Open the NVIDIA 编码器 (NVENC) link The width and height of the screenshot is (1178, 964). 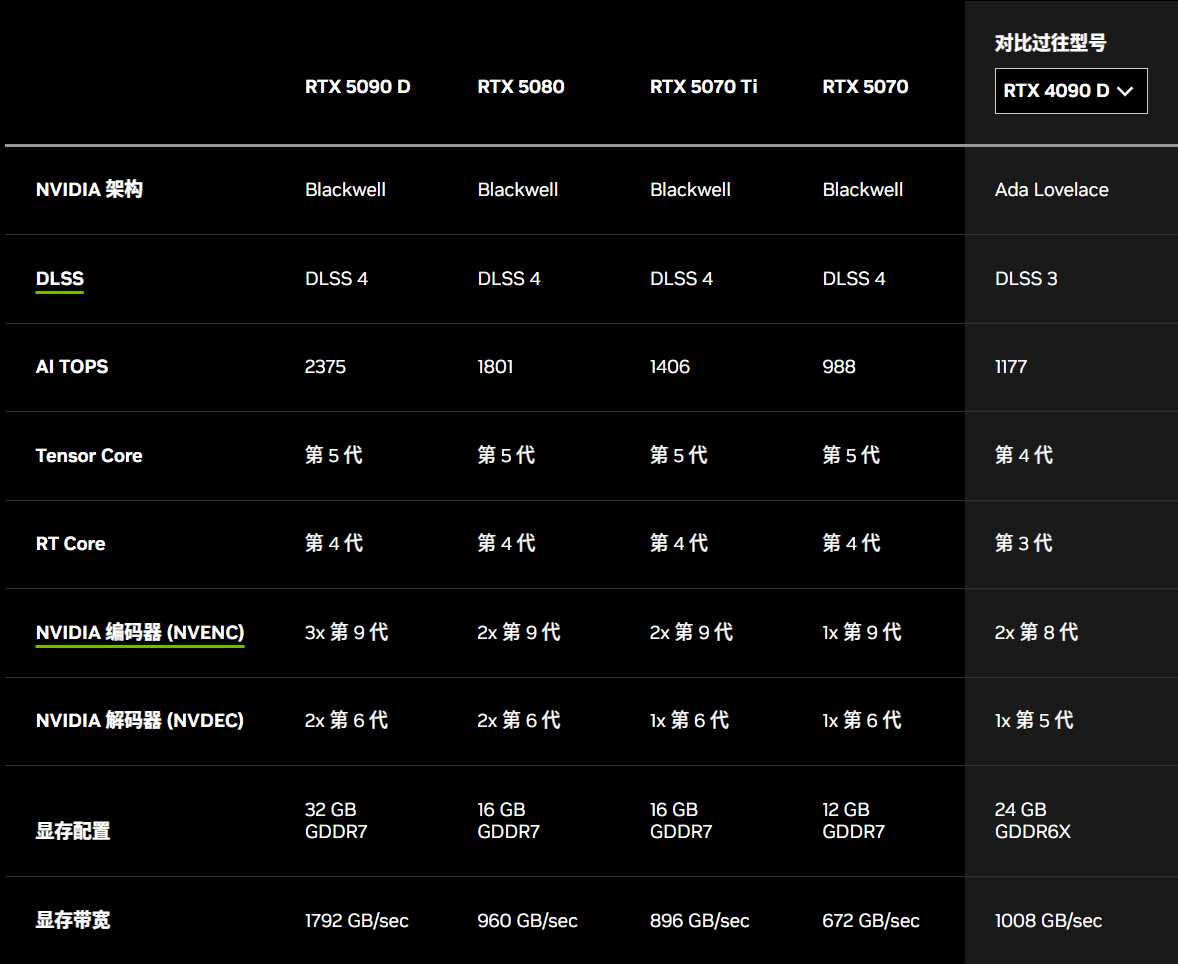pyautogui.click(x=140, y=632)
